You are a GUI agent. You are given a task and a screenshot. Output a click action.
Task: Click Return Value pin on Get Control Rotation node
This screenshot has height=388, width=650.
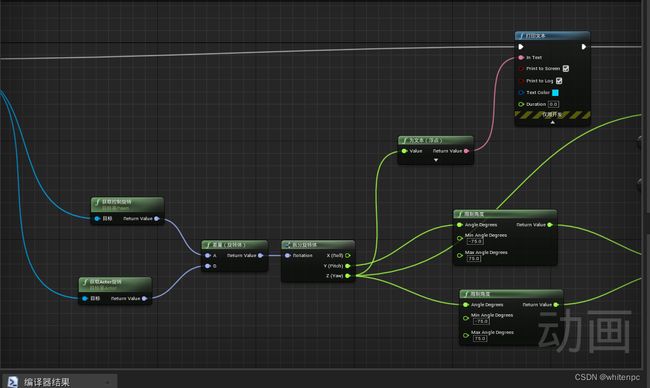point(157,218)
